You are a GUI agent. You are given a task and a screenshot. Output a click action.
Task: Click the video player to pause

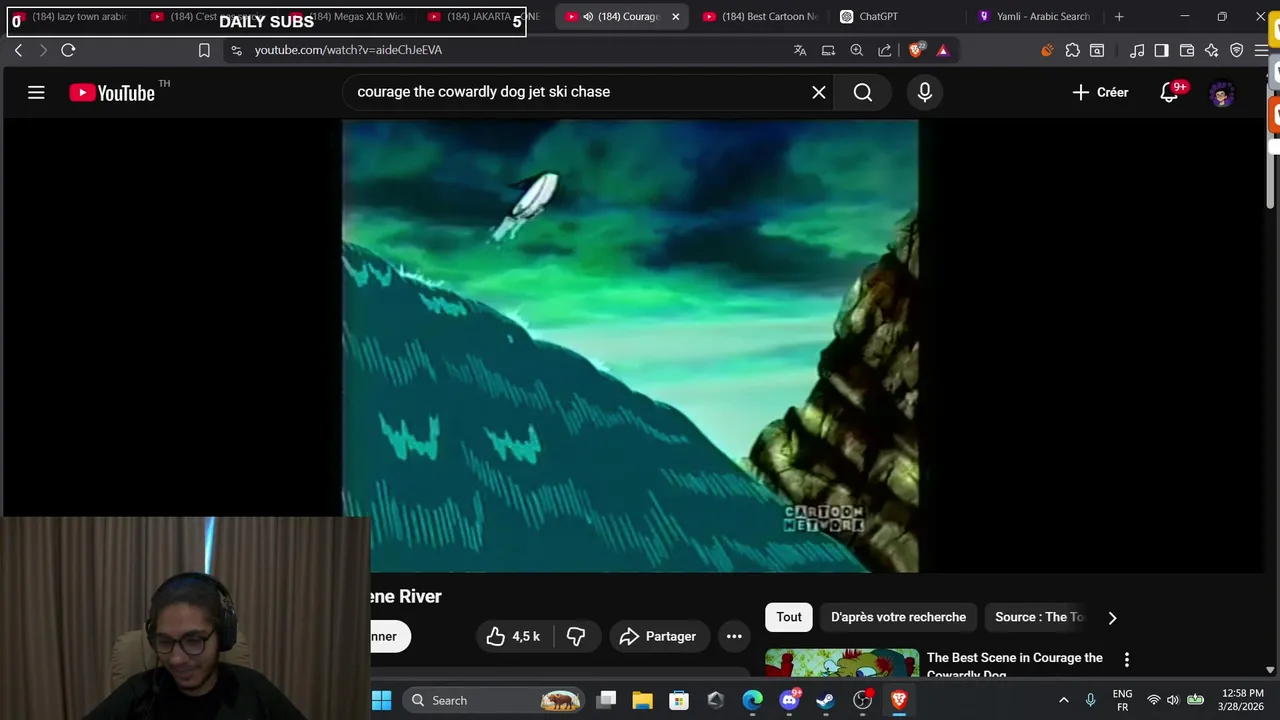pyautogui.click(x=630, y=346)
